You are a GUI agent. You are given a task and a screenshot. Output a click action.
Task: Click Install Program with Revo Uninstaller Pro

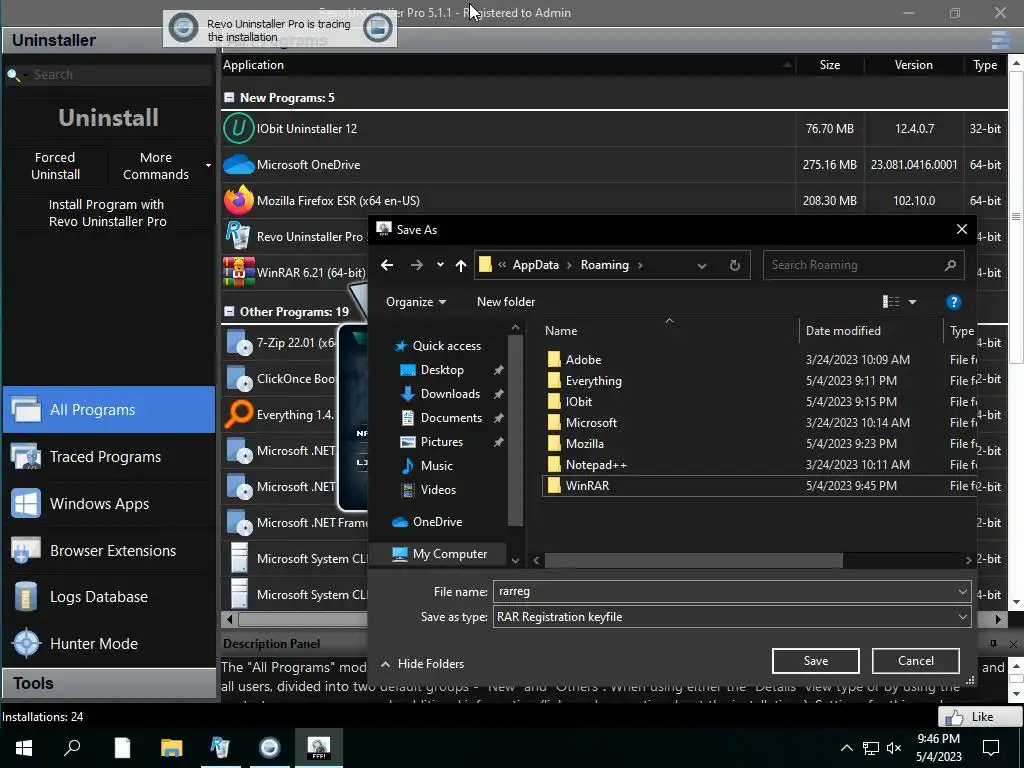click(108, 213)
